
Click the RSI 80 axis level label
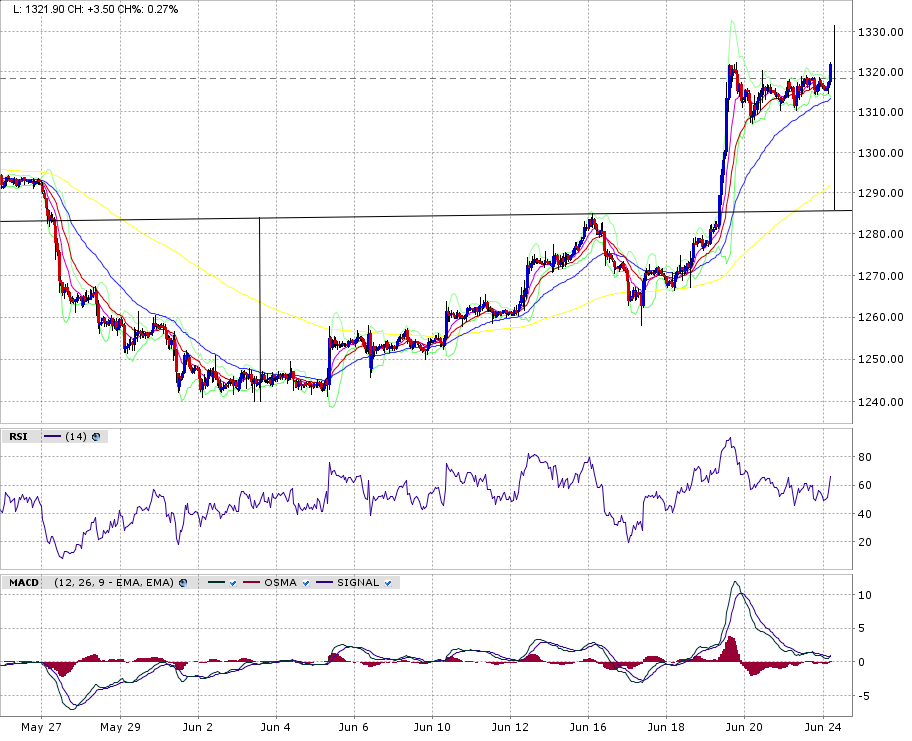[x=865, y=457]
